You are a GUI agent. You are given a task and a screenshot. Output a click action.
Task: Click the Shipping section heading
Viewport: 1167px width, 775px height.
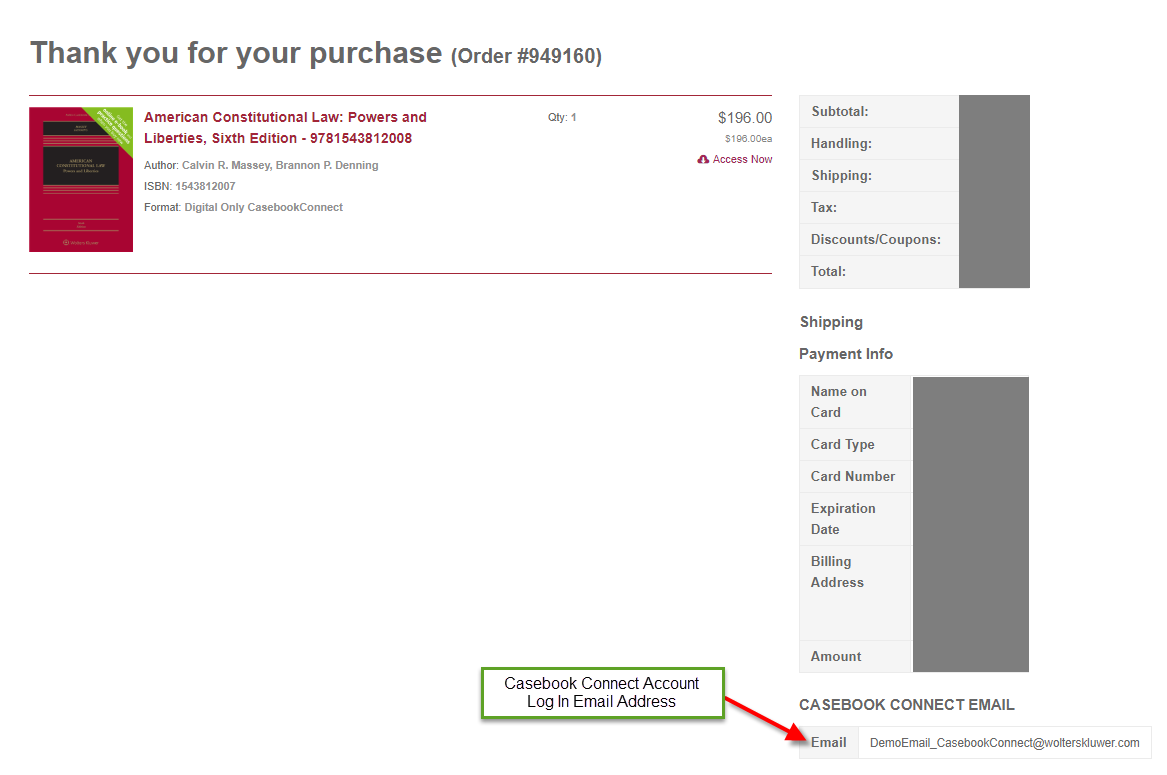[831, 322]
